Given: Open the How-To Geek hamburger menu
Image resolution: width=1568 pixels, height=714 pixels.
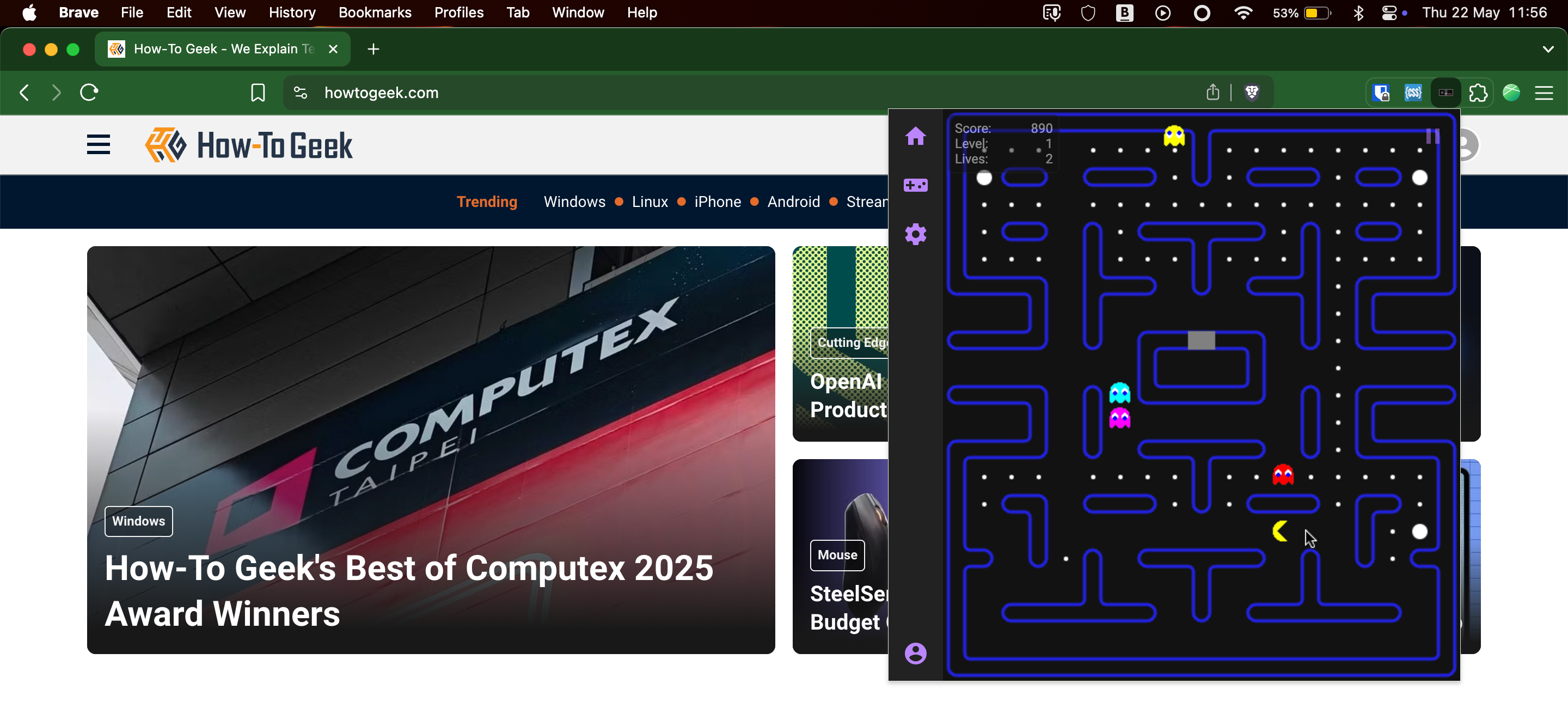Looking at the screenshot, I should click(99, 145).
